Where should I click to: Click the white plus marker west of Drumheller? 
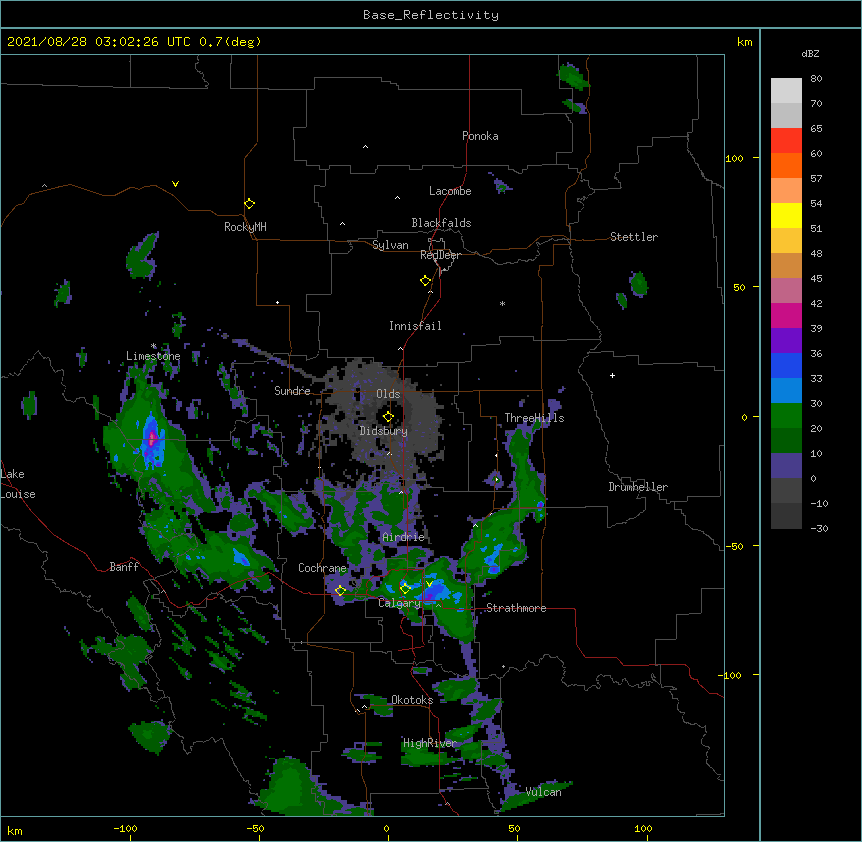(x=612, y=375)
